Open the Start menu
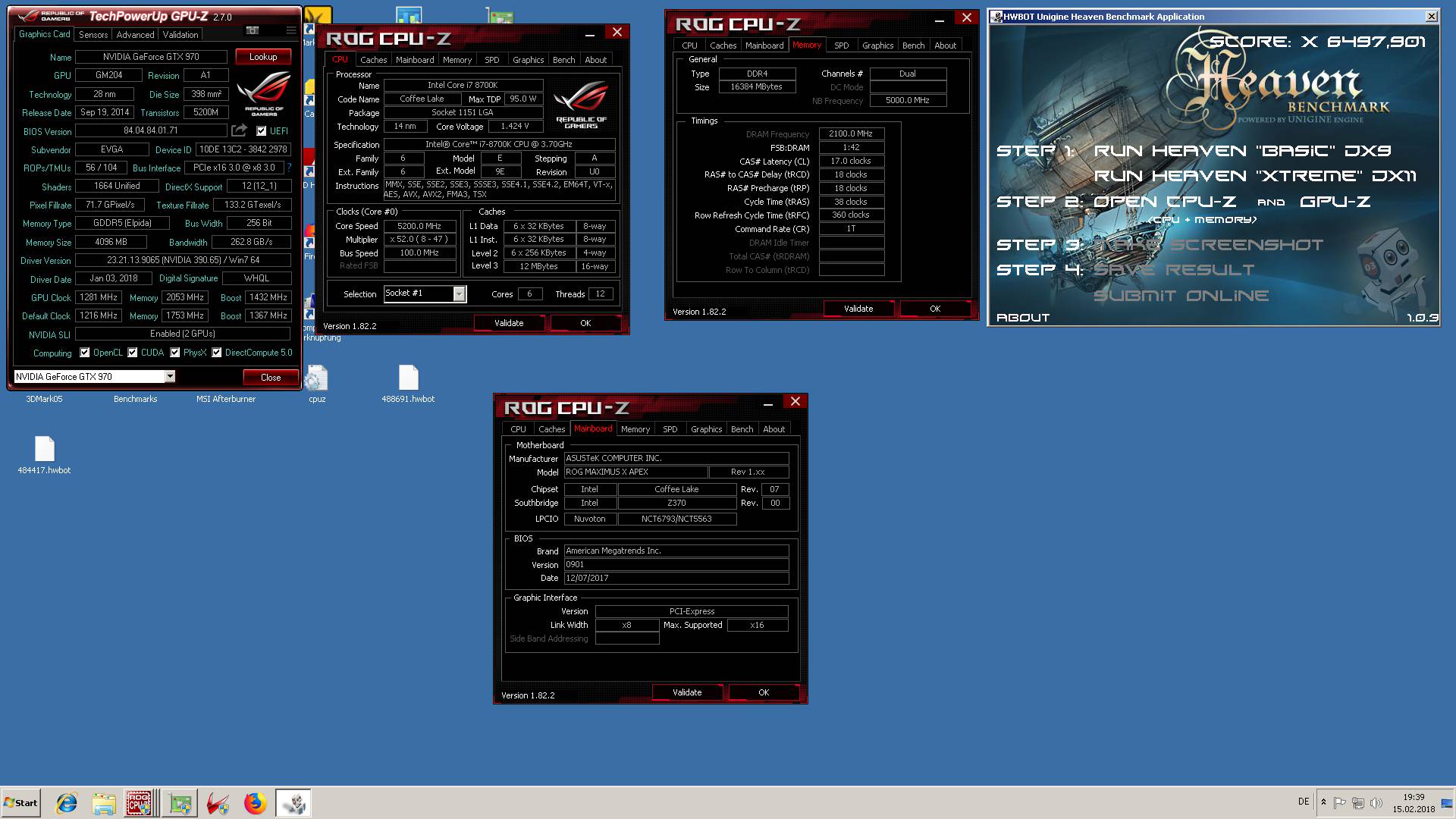The width and height of the screenshot is (1456, 819). [20, 803]
